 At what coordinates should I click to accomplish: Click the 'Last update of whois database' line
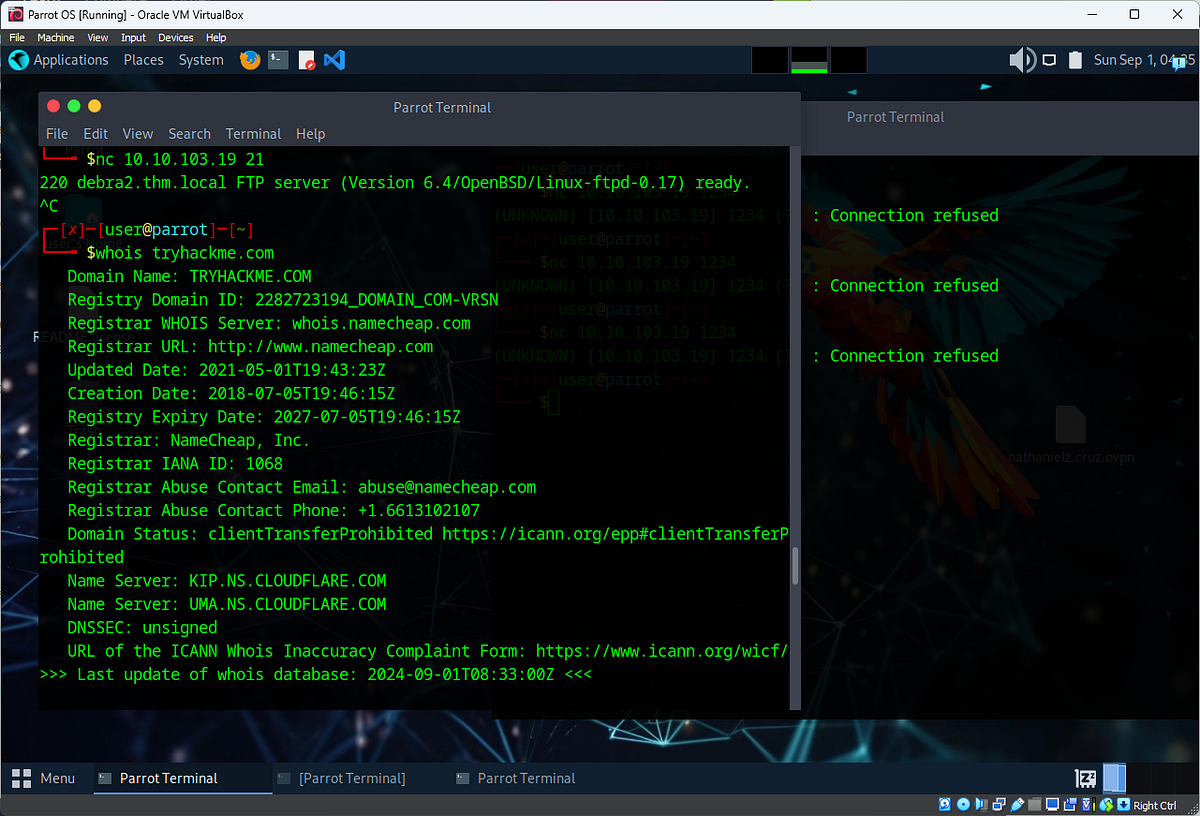(x=315, y=674)
